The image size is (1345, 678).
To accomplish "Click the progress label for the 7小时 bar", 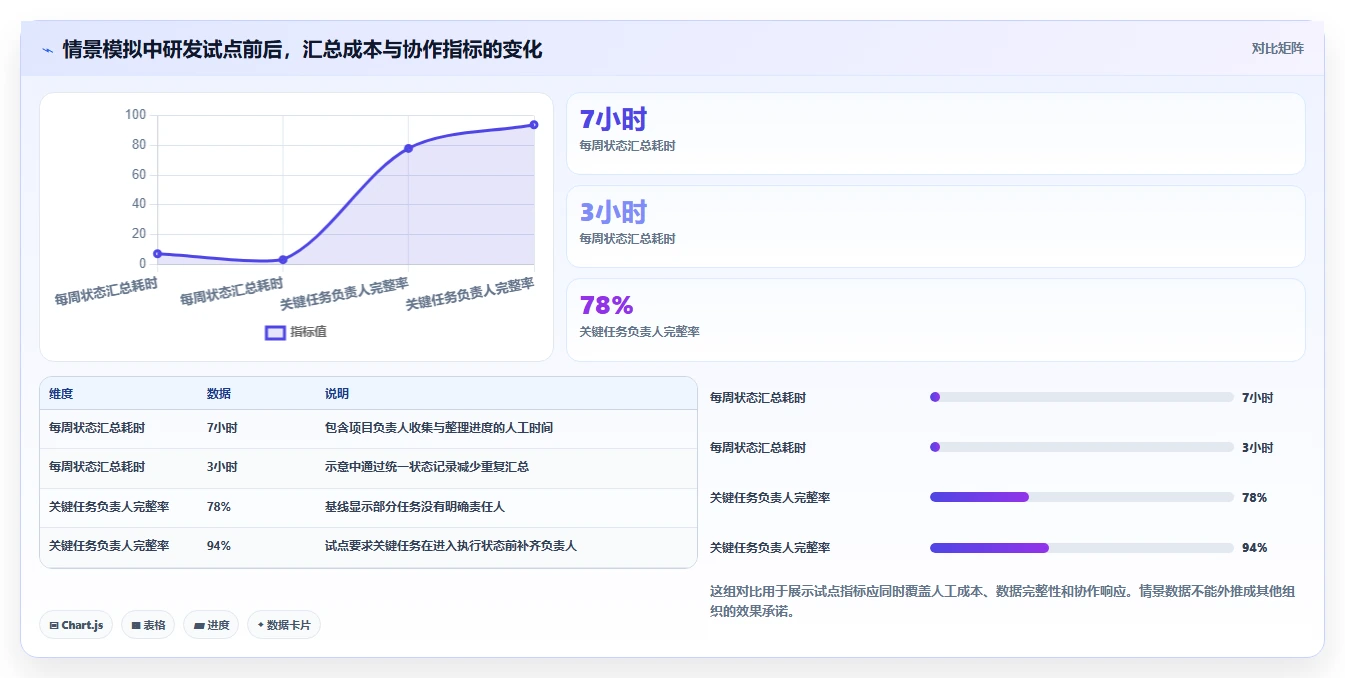I will click(x=758, y=398).
